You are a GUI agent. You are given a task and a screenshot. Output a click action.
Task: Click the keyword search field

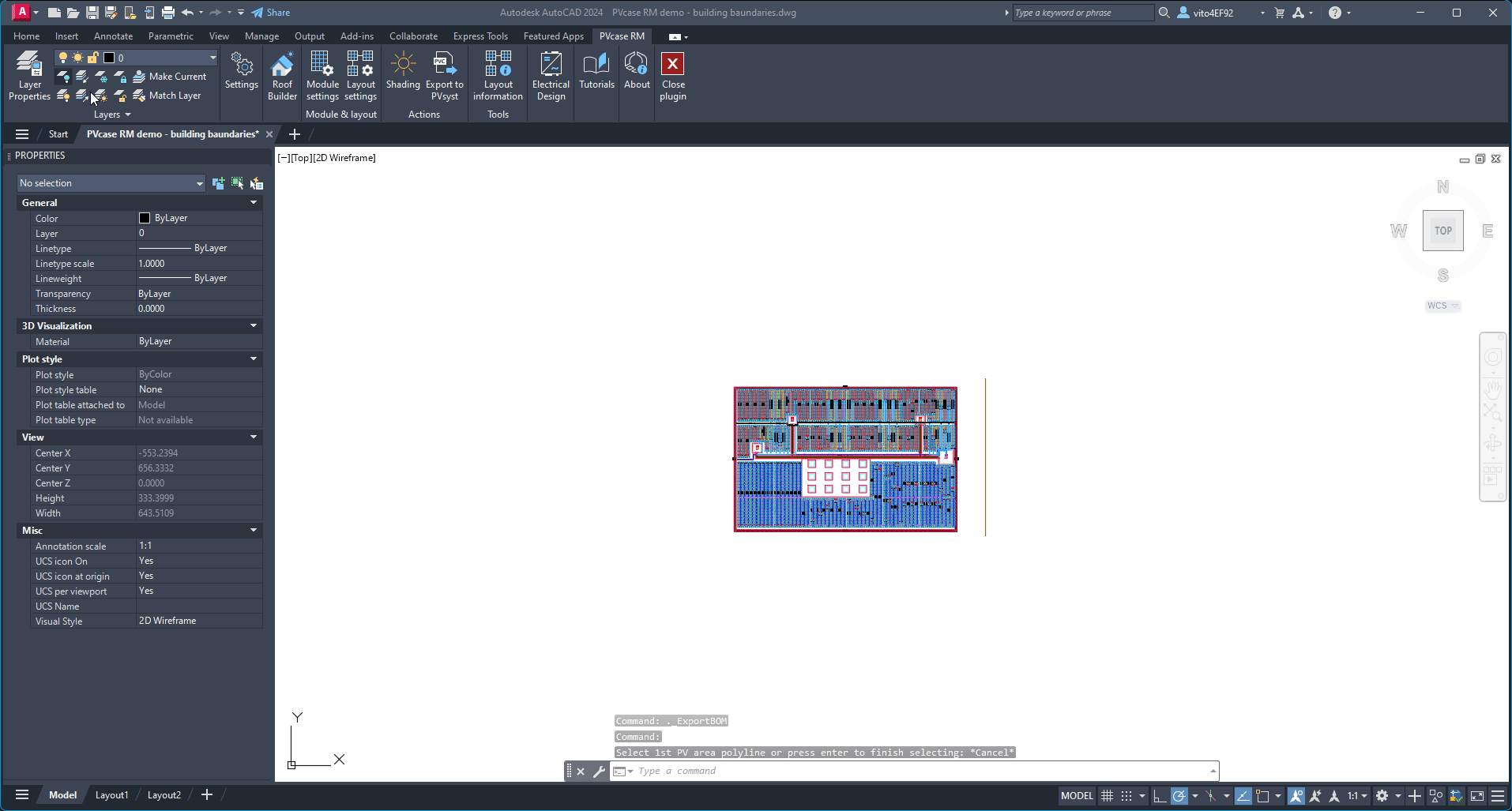1083,13
